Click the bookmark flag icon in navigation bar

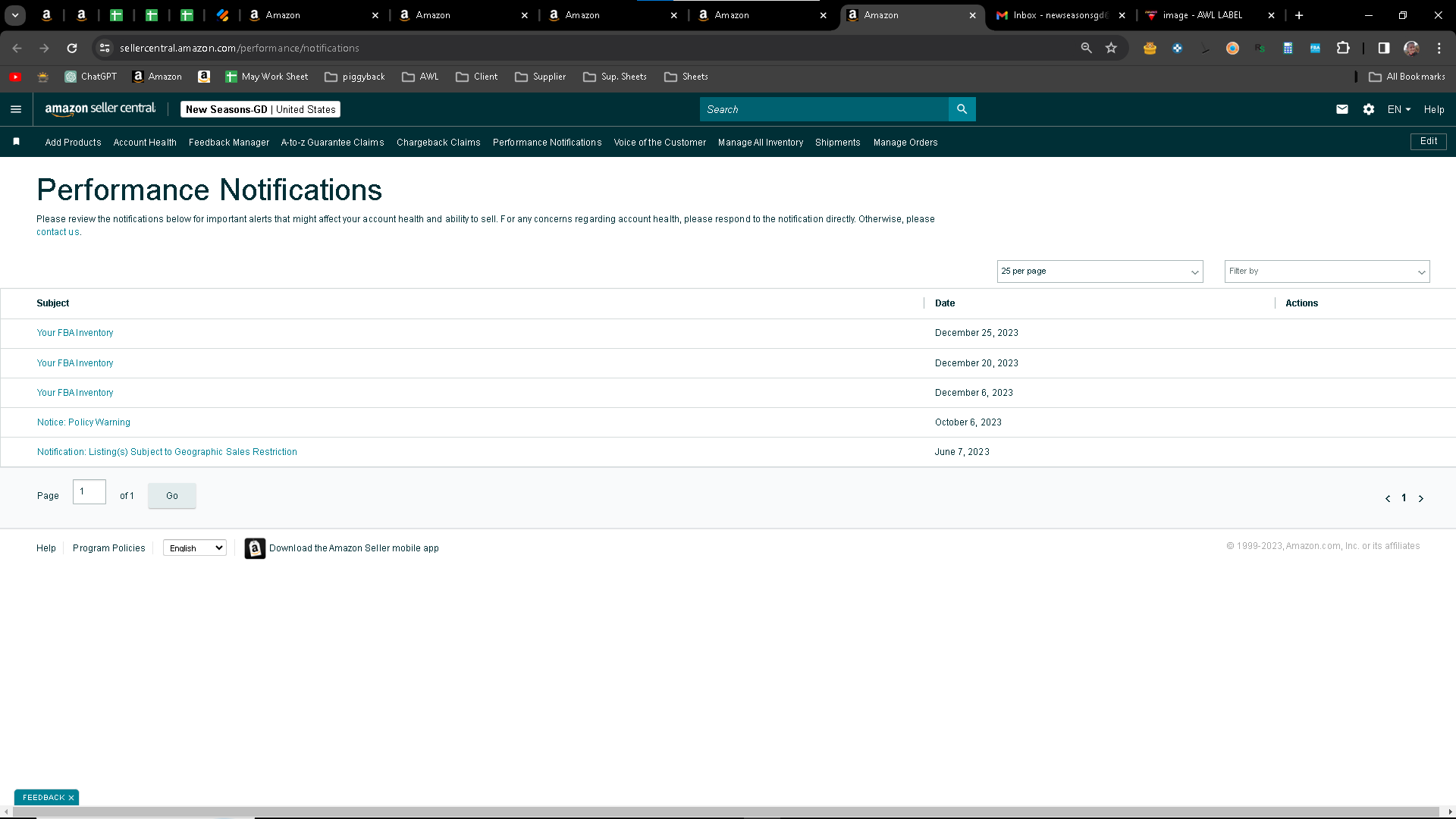[16, 142]
